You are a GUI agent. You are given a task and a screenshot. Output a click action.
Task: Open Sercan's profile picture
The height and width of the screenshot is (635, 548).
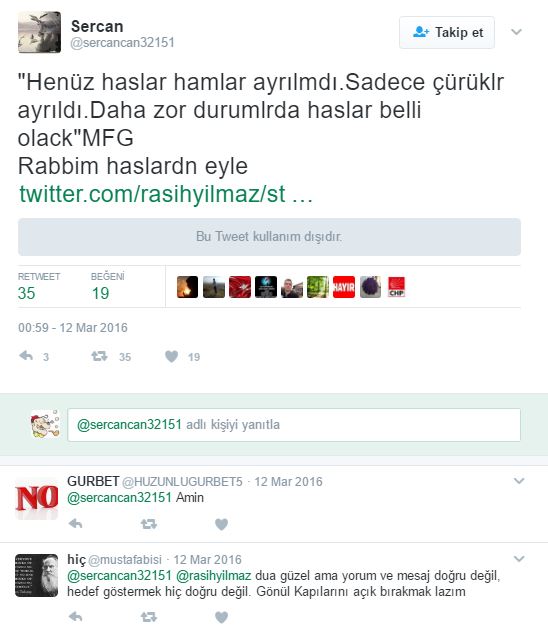pyautogui.click(x=39, y=32)
